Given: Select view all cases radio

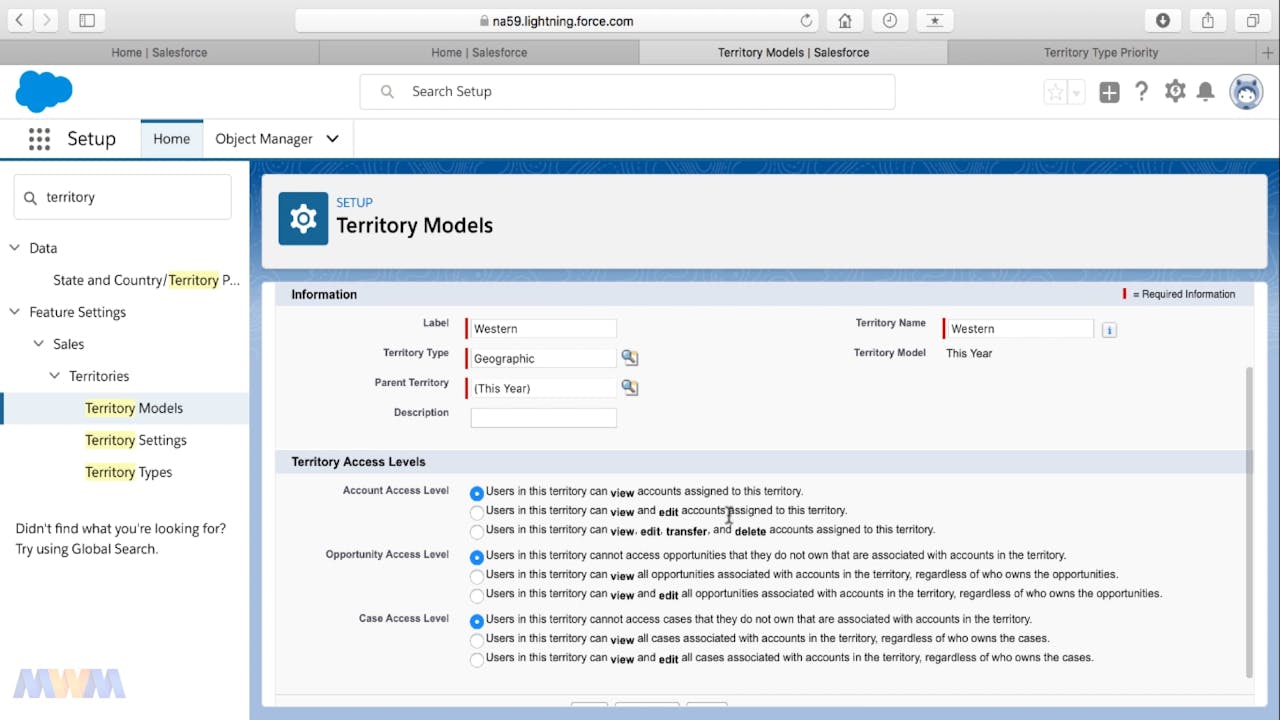Looking at the screenshot, I should (477, 640).
